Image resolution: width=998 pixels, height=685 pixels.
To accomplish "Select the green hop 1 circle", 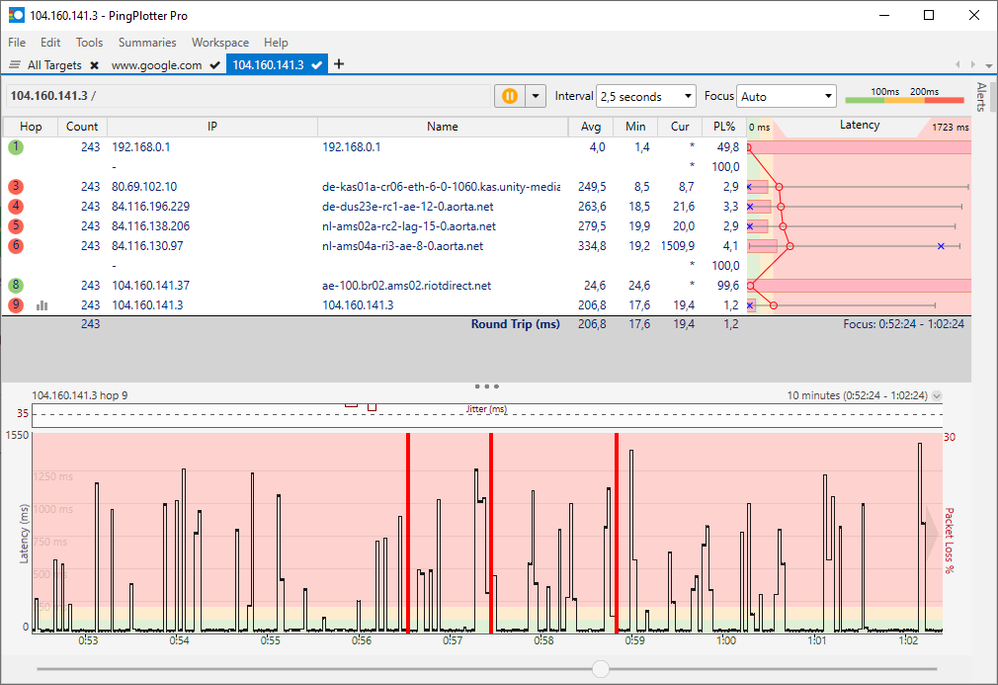I will (16, 147).
